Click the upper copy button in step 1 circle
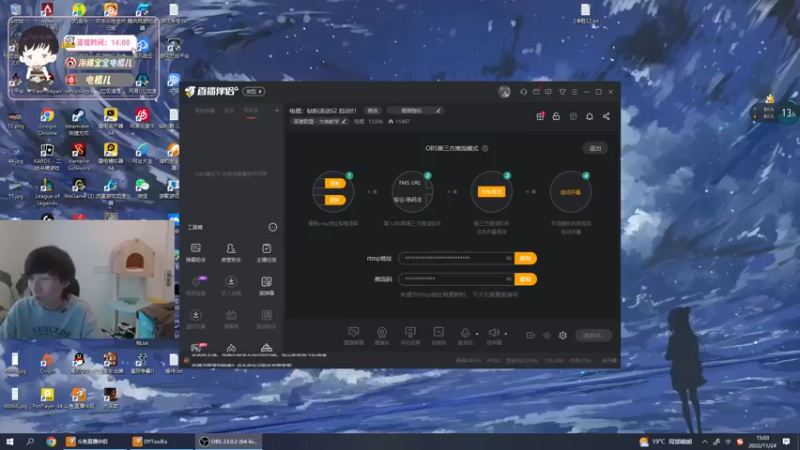Viewport: 800px width, 450px height. click(x=335, y=183)
